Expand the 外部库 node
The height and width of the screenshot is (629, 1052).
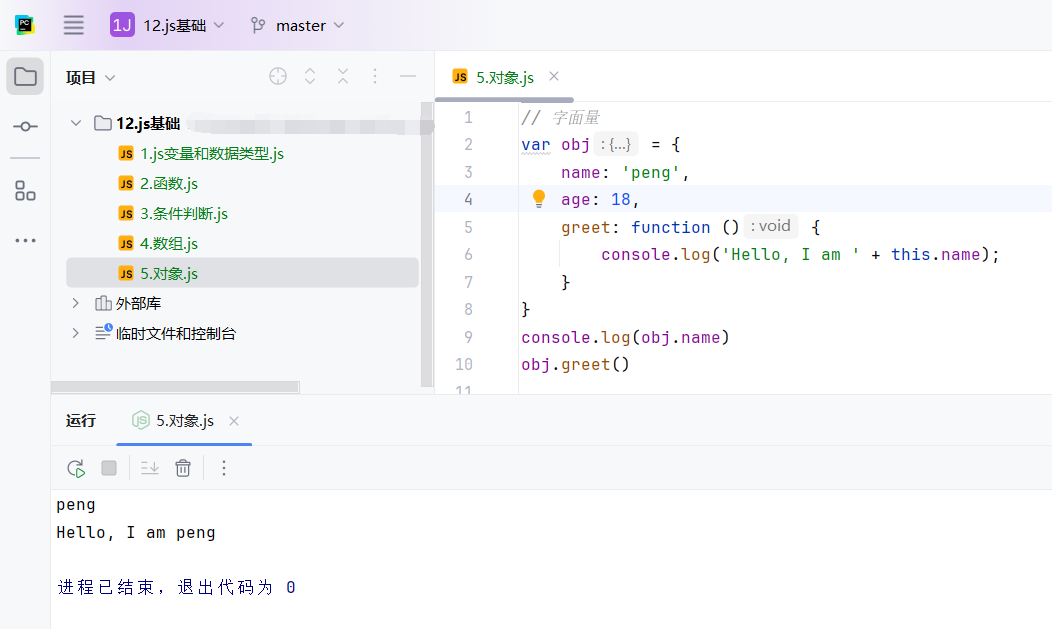pos(75,303)
